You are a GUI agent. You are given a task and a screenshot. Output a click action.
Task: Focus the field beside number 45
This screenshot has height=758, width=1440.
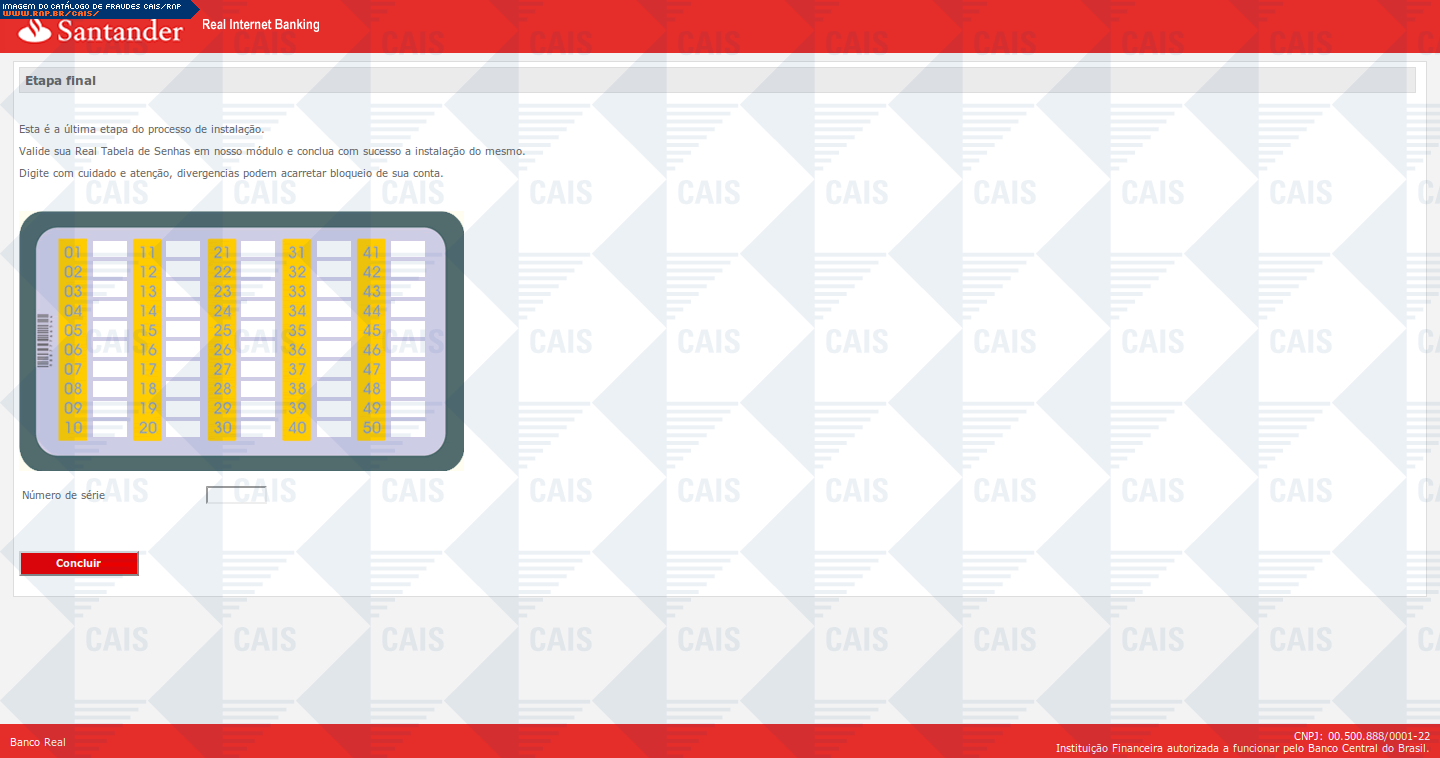(408, 330)
